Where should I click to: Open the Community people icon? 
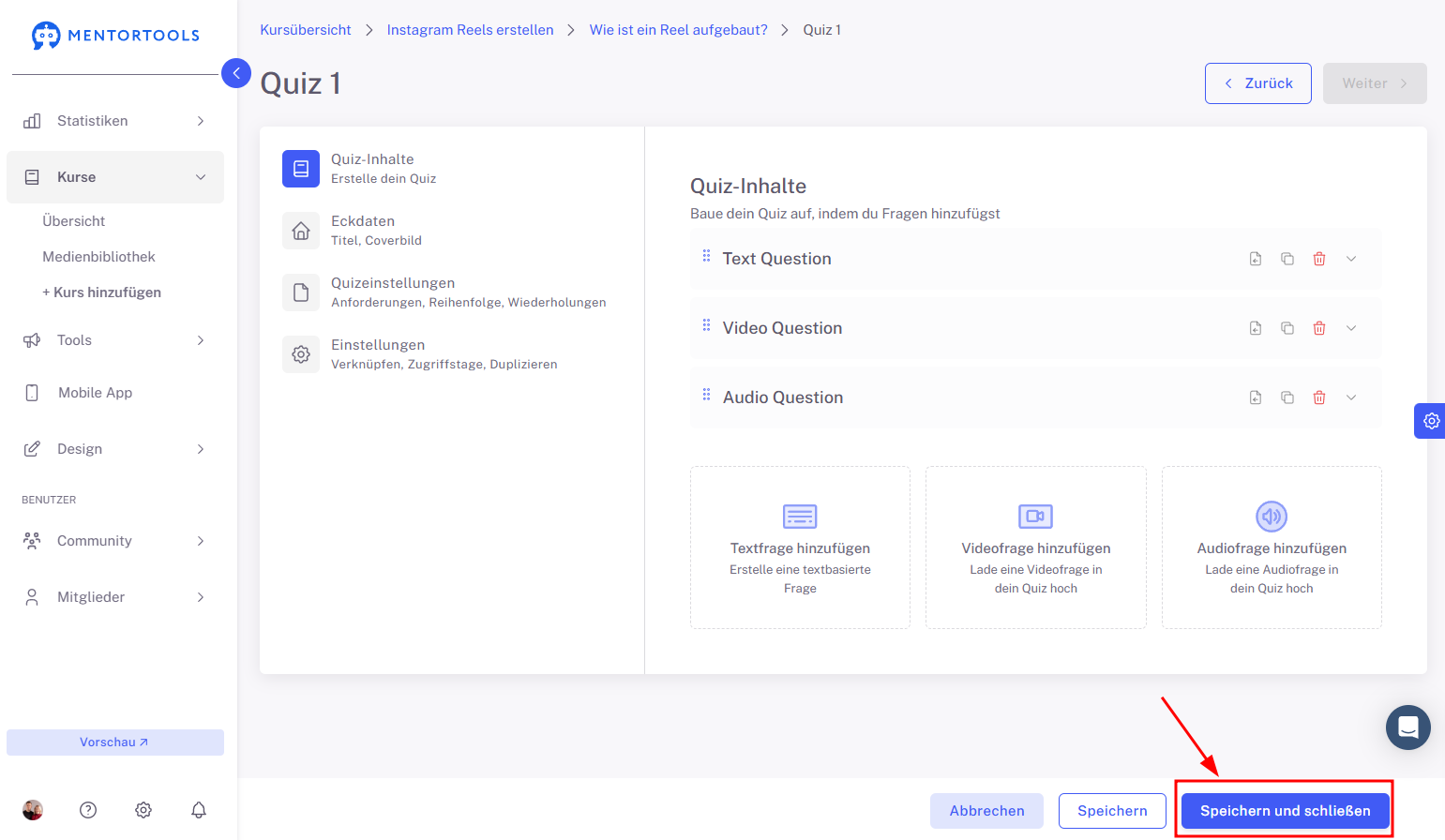pyautogui.click(x=32, y=541)
